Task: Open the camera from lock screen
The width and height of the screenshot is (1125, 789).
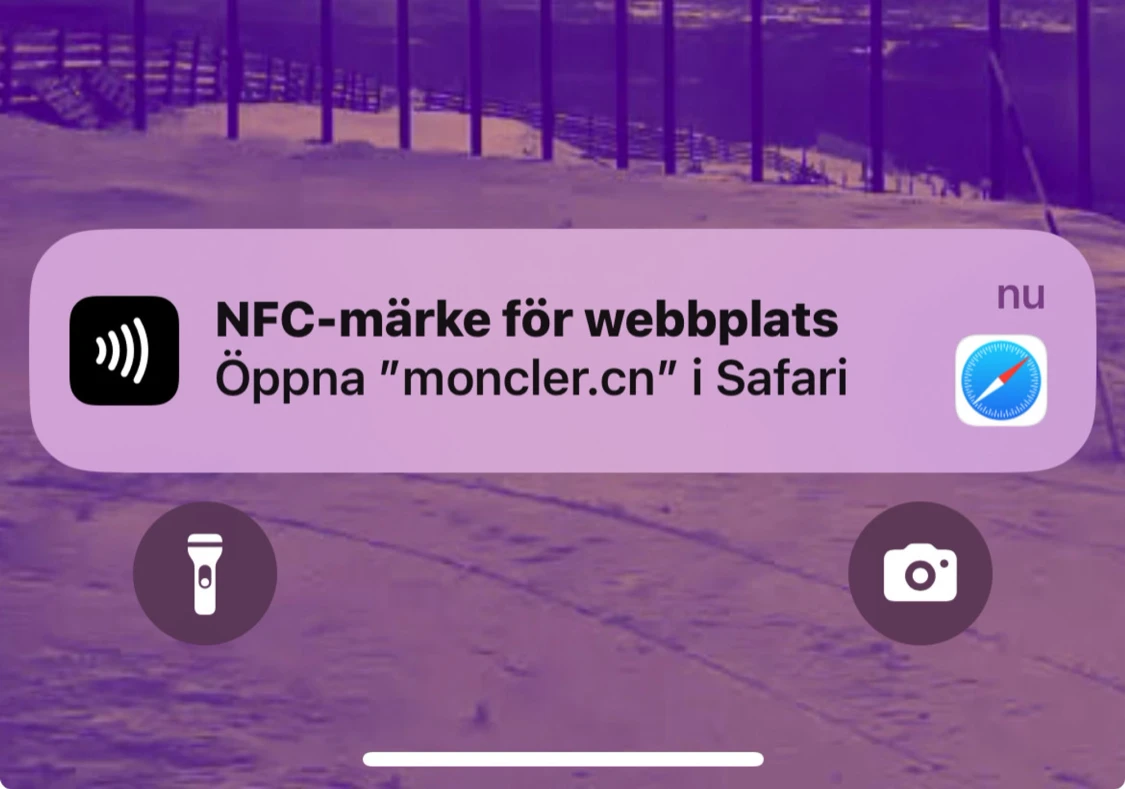Action: pos(920,573)
